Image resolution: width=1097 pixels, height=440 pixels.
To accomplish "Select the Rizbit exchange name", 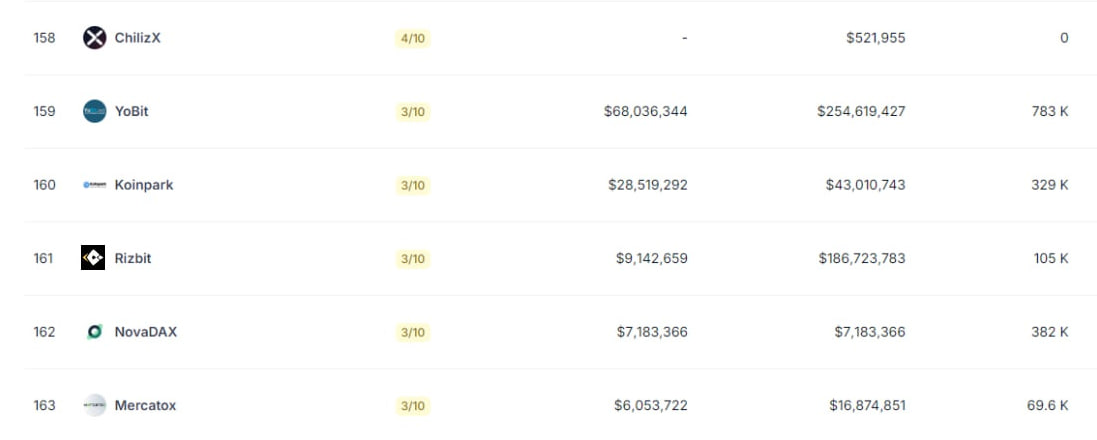I will 133,258.
